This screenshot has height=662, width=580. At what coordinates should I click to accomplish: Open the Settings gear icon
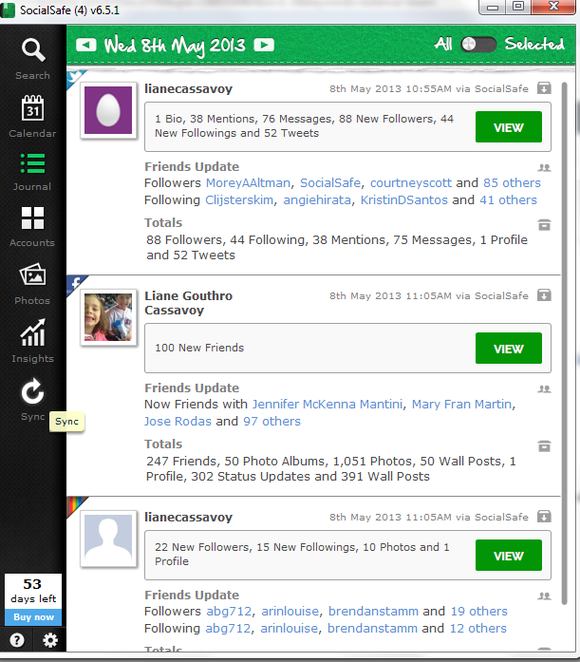(x=50, y=640)
